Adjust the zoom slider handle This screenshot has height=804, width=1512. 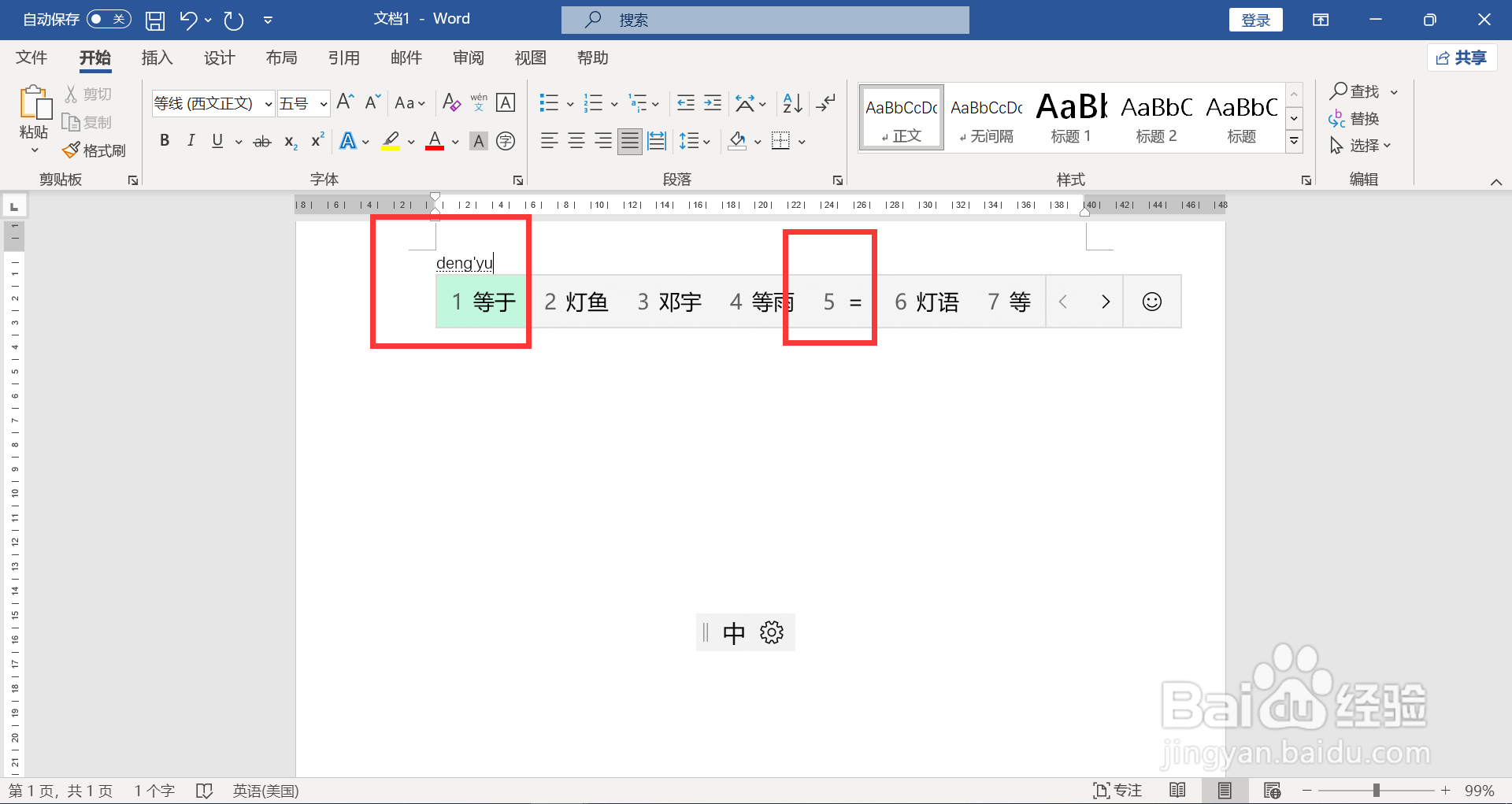[x=1376, y=791]
